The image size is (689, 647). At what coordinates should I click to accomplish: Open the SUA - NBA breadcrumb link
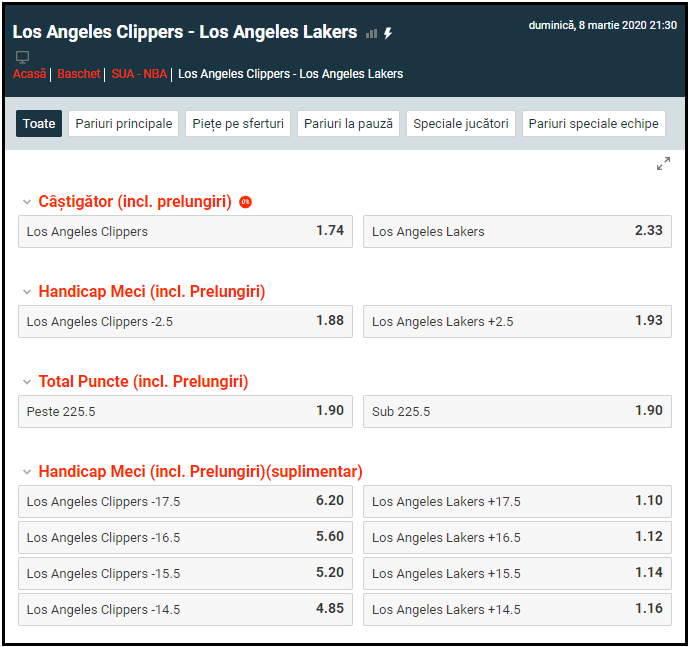tap(139, 74)
